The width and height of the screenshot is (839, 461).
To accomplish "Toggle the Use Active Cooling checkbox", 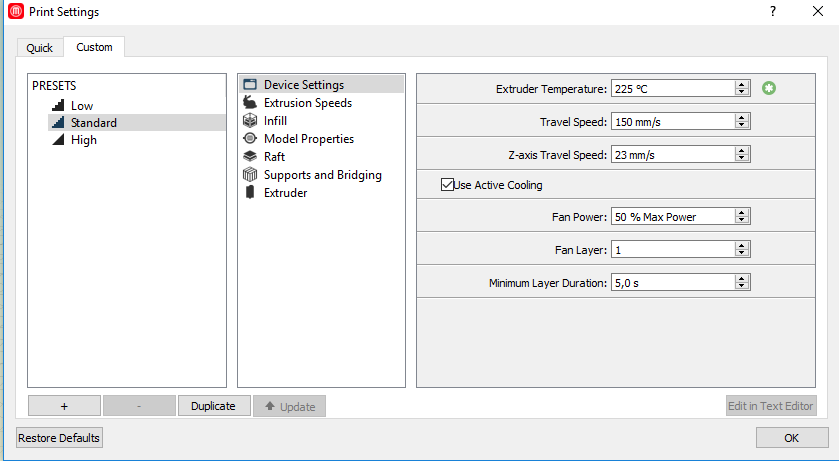I will (x=447, y=185).
